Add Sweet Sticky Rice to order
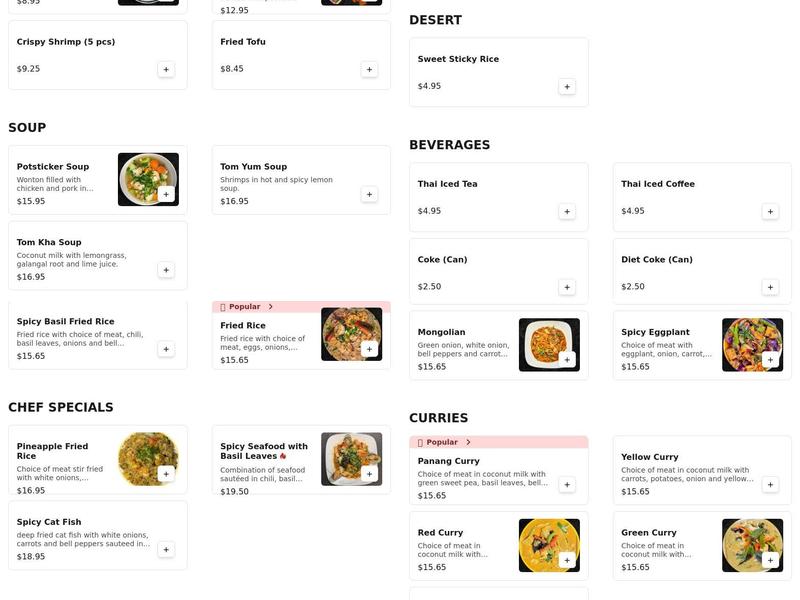Viewport: 800px width, 600px height. coord(566,85)
